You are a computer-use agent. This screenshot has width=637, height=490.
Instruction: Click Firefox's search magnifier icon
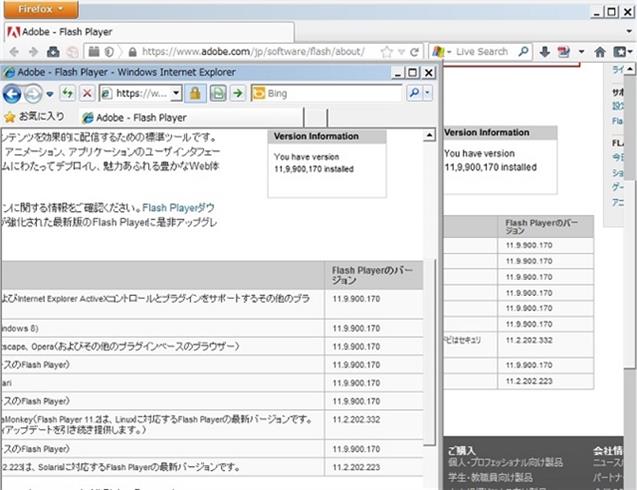[524, 52]
